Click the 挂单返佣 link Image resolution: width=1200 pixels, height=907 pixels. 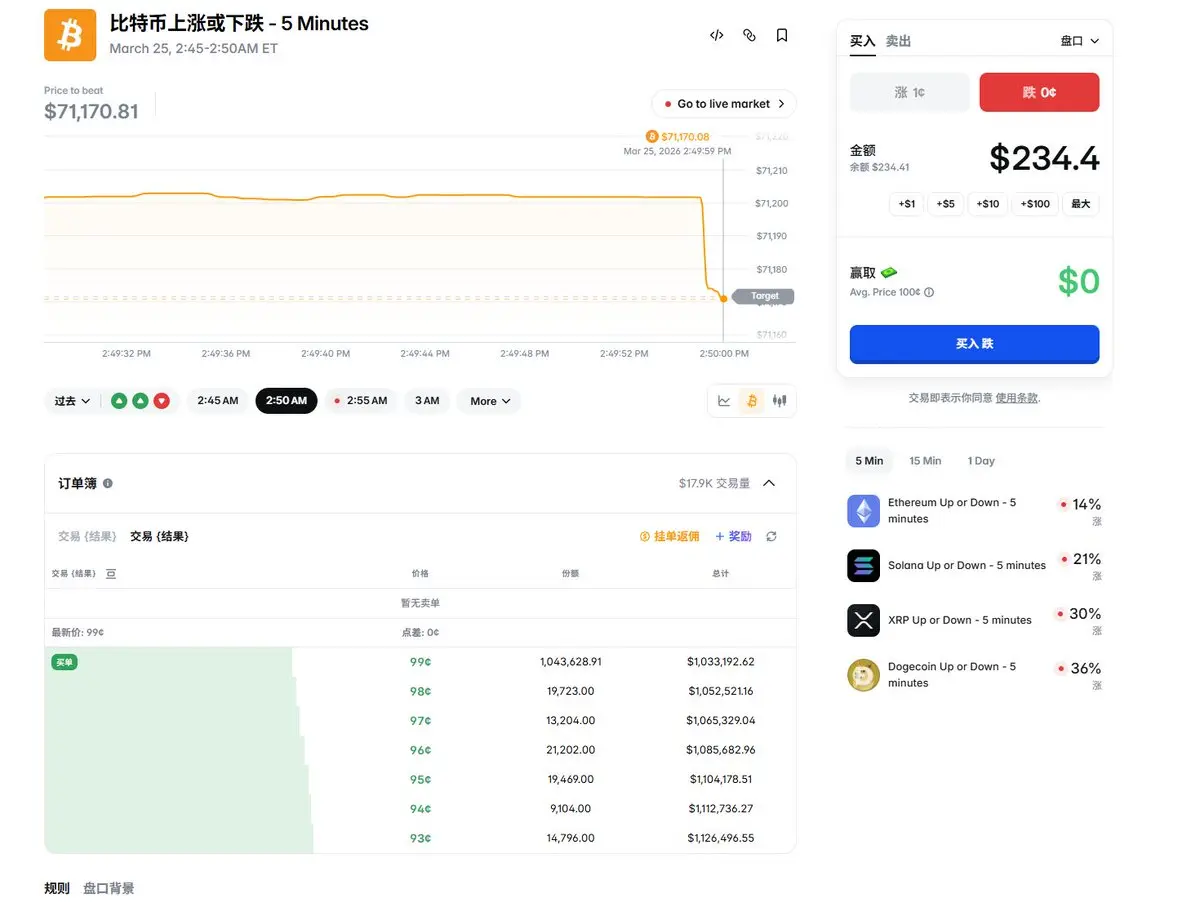[x=670, y=537]
